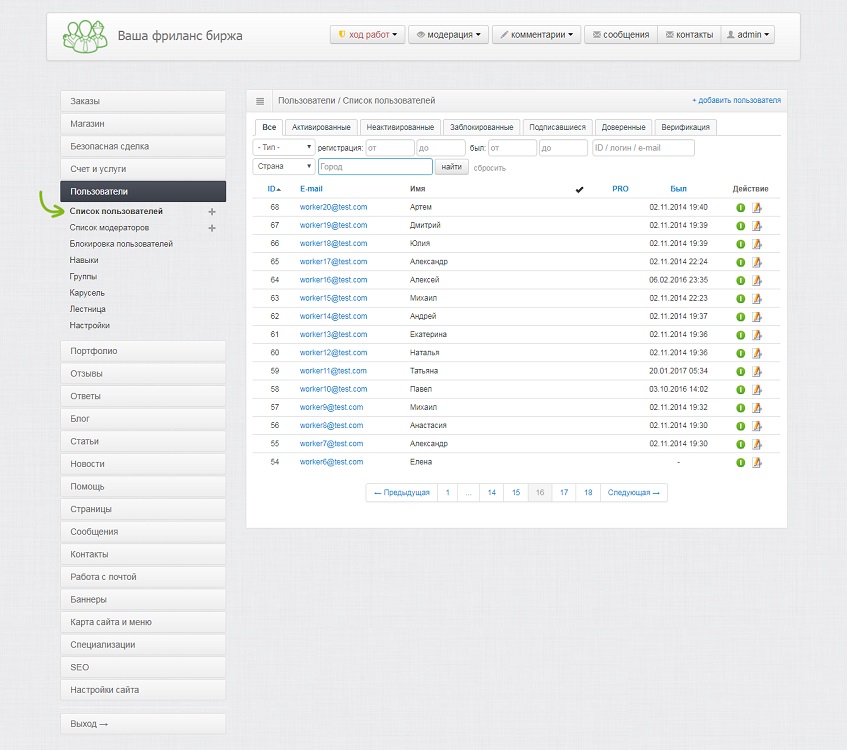Sort table by PRO column

click(x=620, y=189)
